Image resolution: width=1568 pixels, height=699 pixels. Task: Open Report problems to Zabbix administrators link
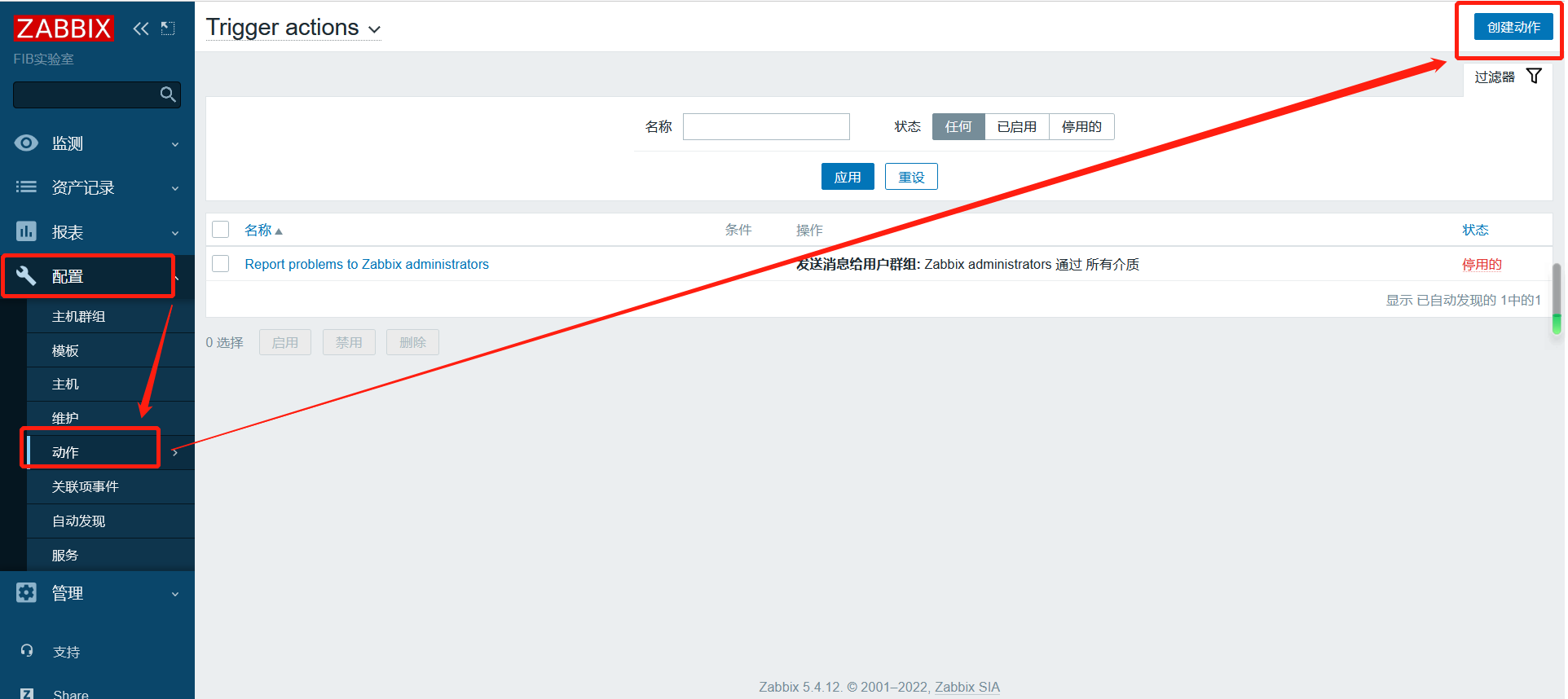tap(367, 264)
